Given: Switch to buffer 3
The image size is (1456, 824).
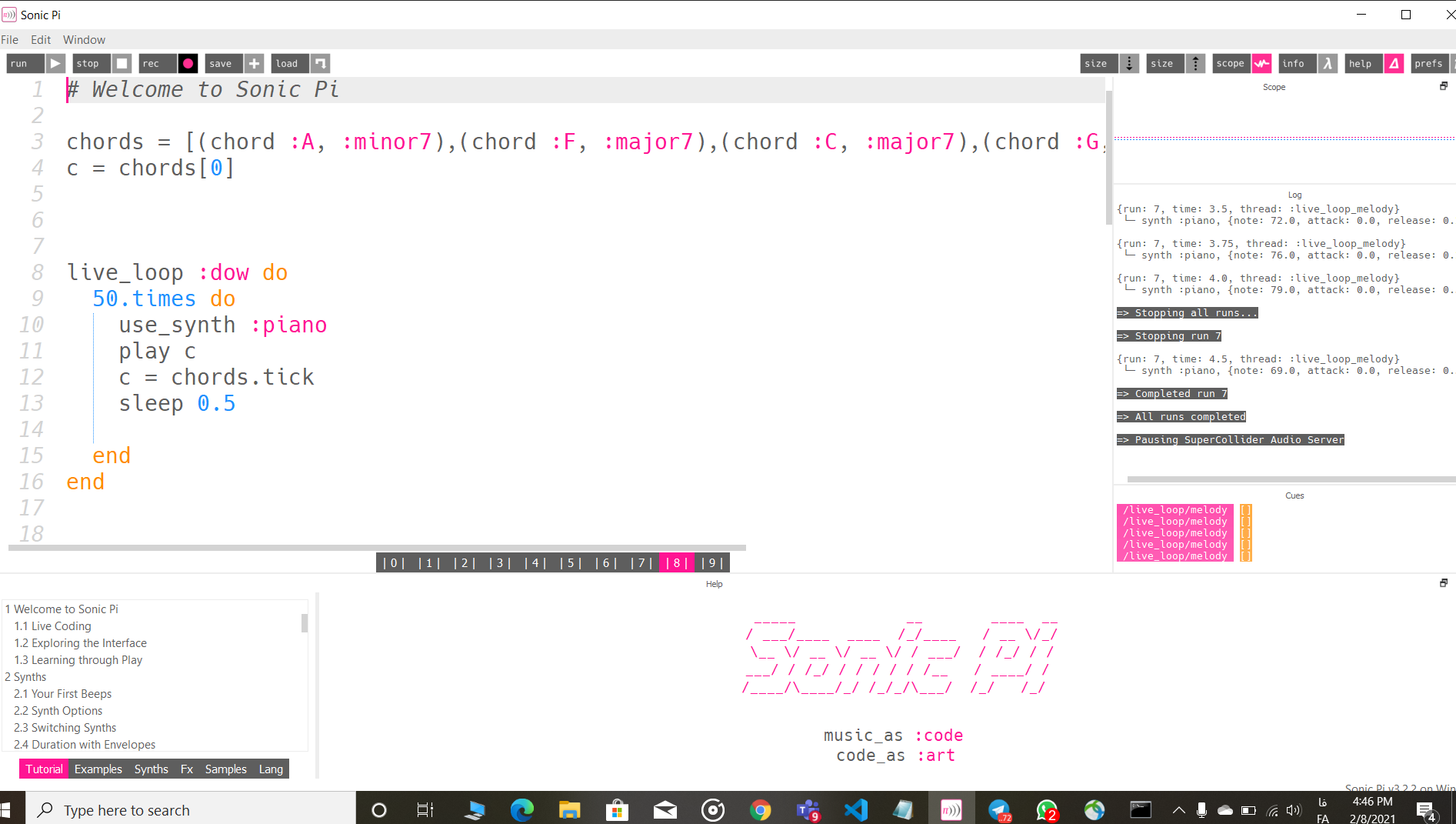Looking at the screenshot, I should coord(500,563).
